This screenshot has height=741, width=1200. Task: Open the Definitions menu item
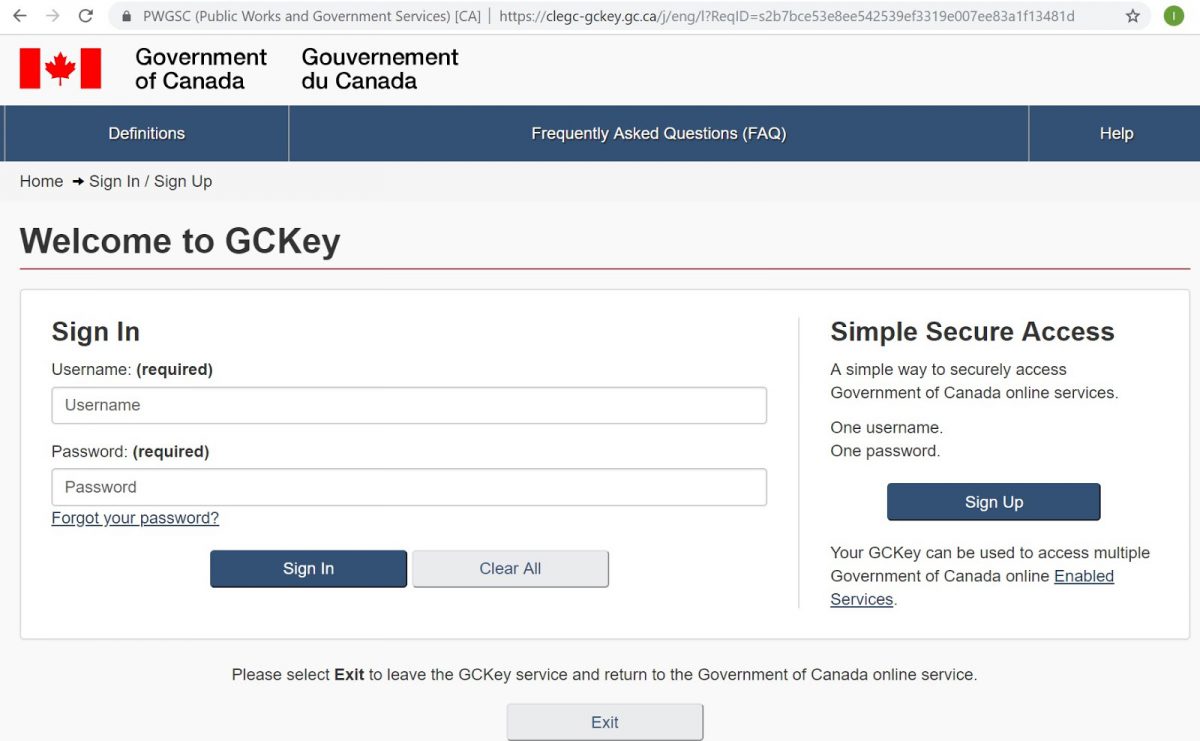point(147,133)
